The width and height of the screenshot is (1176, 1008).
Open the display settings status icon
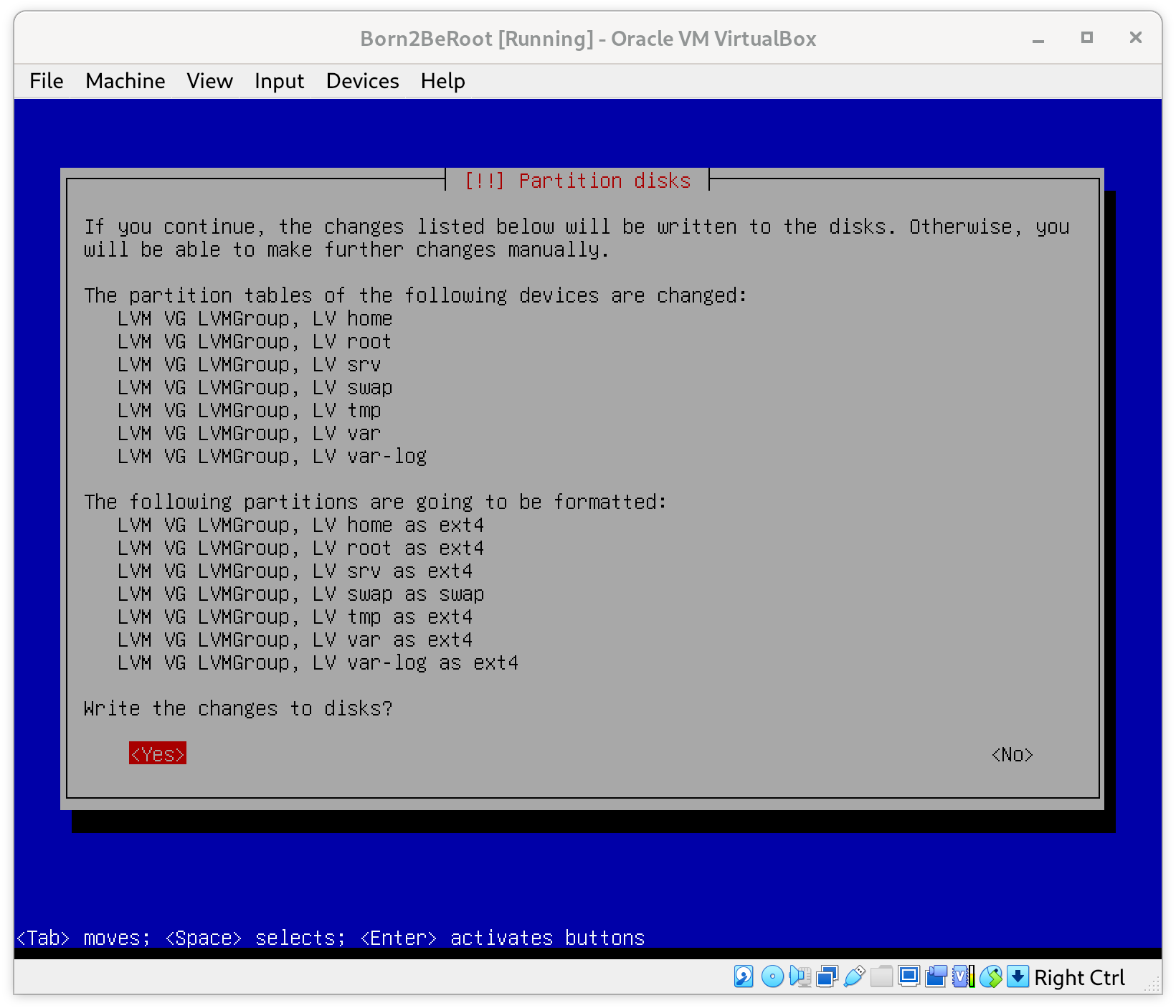[909, 976]
